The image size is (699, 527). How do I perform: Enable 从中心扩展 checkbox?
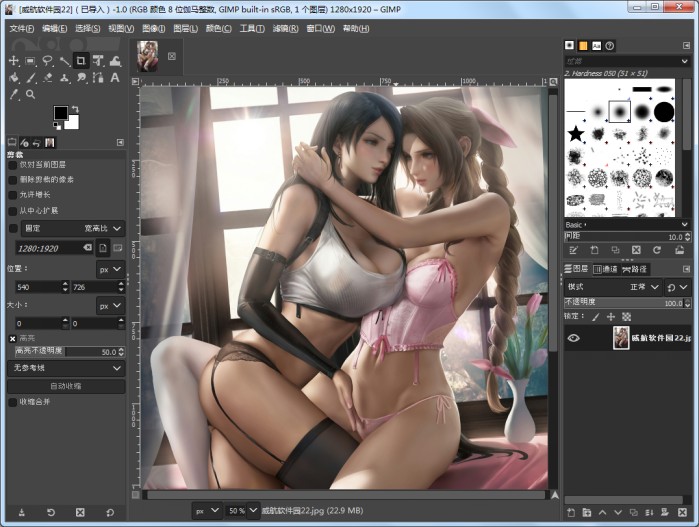tap(13, 210)
